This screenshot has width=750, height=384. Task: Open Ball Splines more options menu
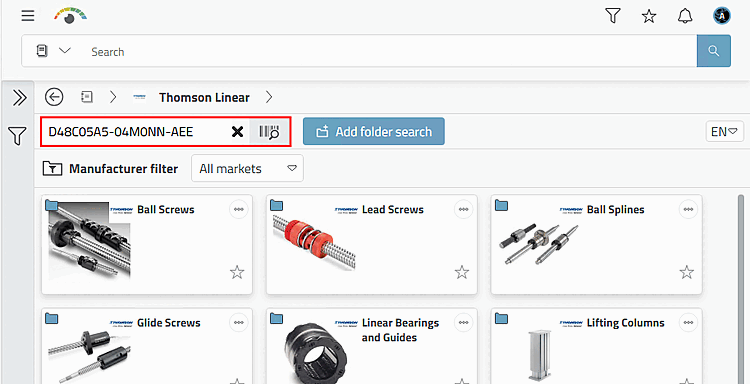click(x=688, y=209)
